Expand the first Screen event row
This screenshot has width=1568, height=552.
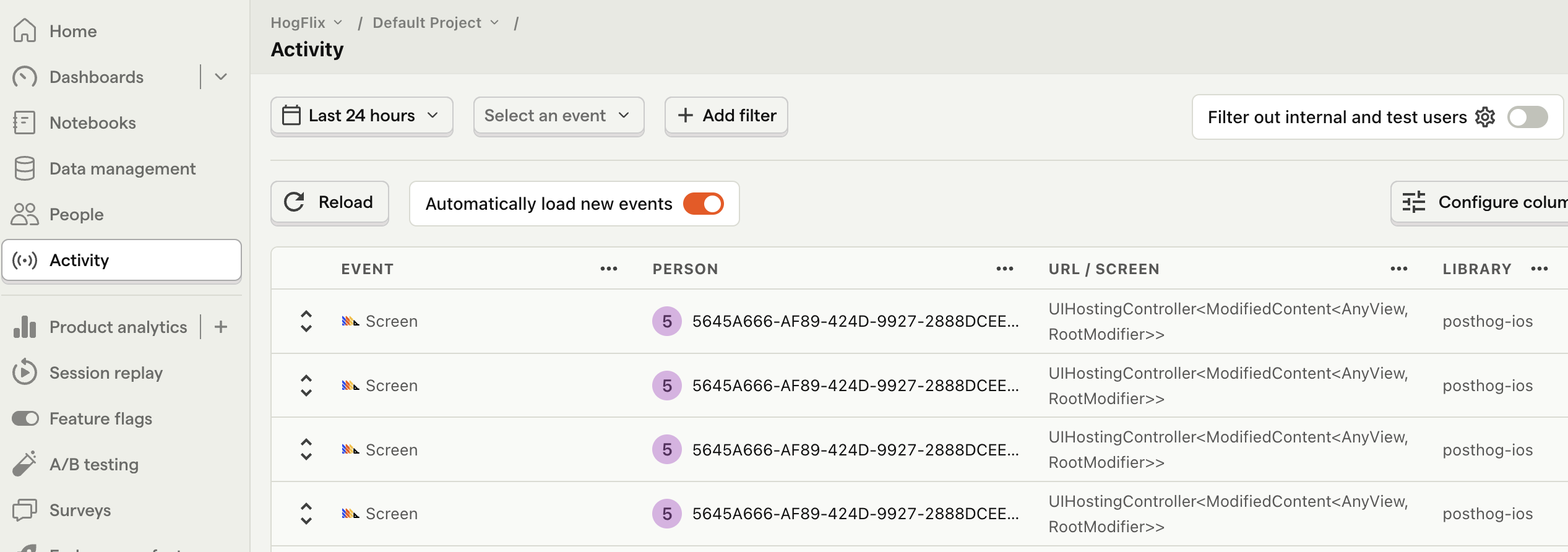(306, 321)
